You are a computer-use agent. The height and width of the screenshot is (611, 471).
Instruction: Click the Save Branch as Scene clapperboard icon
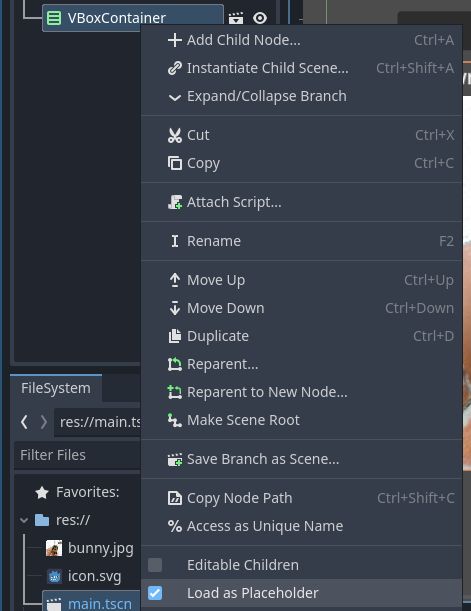click(x=175, y=459)
